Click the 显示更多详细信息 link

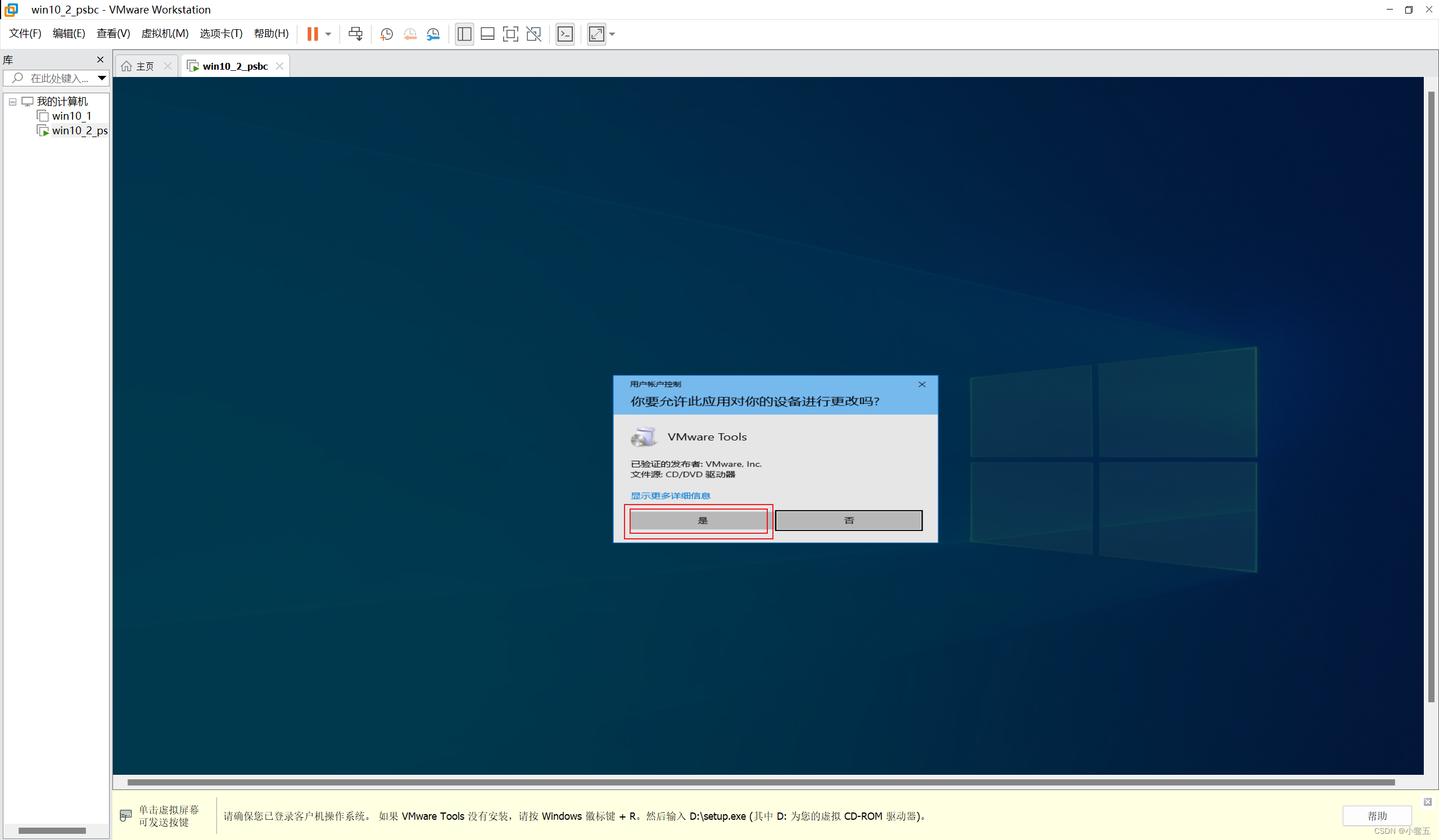click(671, 496)
